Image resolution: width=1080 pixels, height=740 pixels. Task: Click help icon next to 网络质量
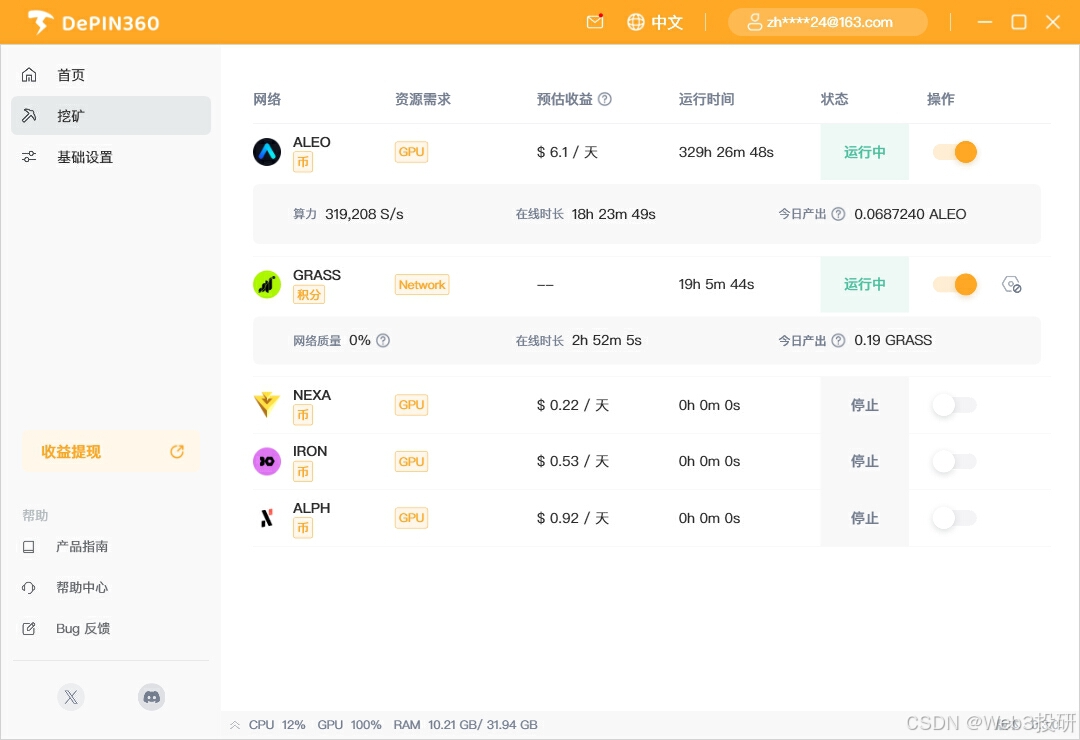pos(383,340)
